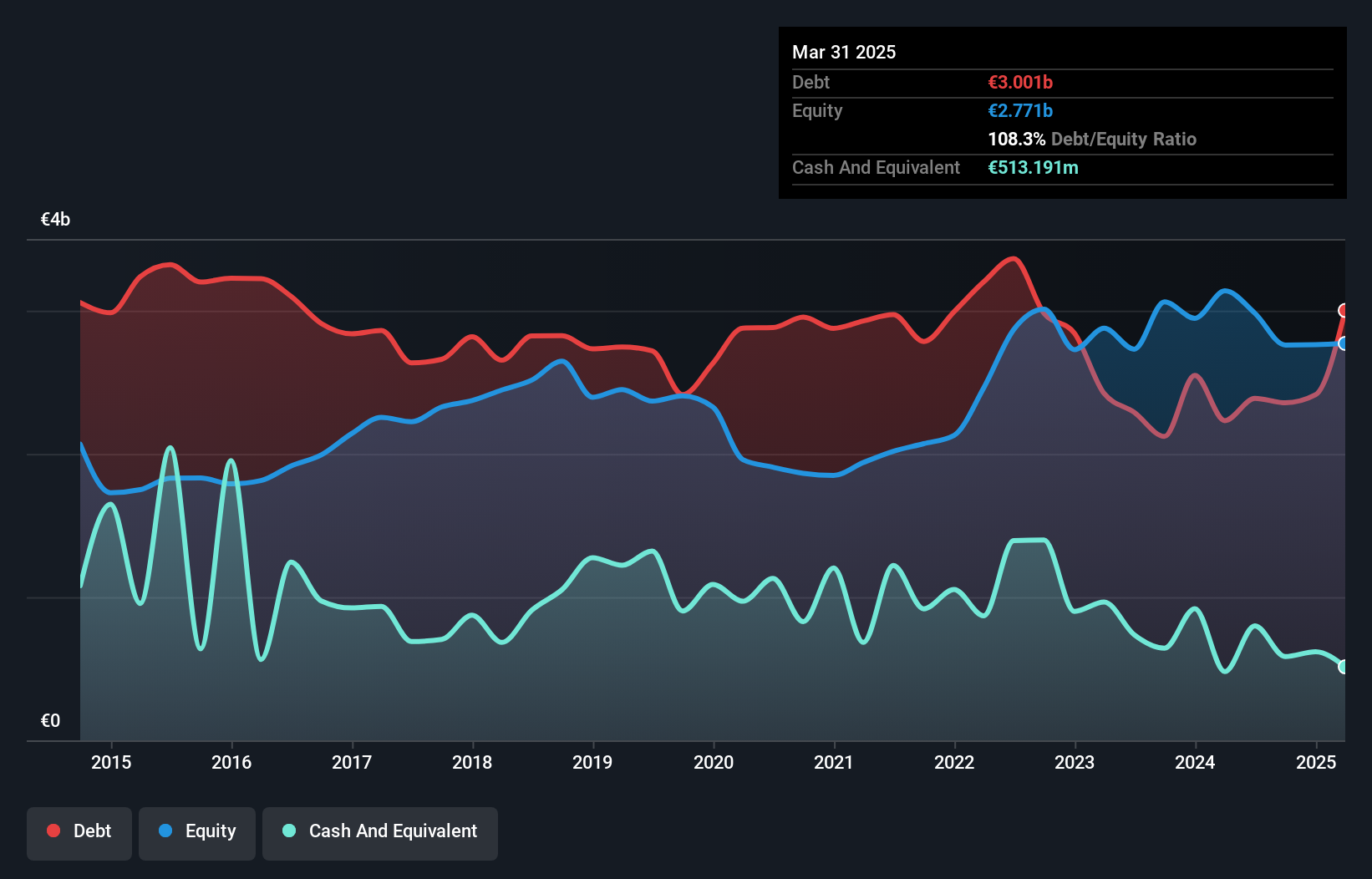Image resolution: width=1372 pixels, height=879 pixels.
Task: Click the €3.001b debt value
Action: [1020, 82]
